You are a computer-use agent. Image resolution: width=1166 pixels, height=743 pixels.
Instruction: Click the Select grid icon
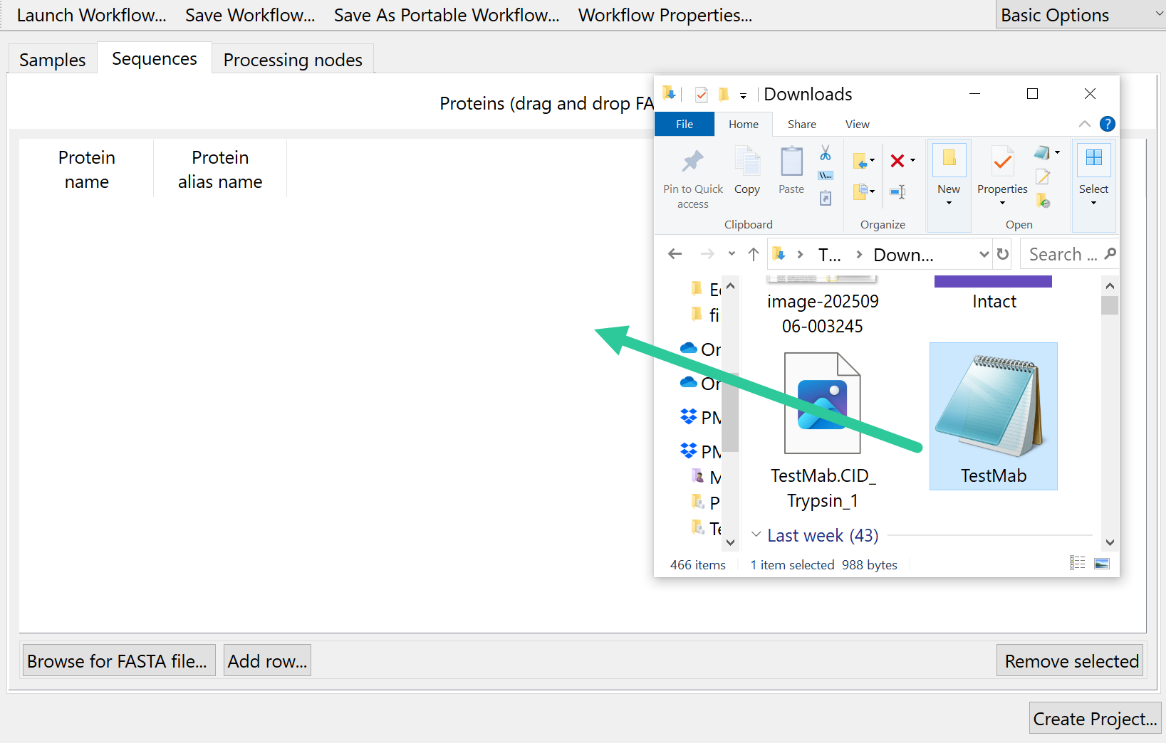(1094, 158)
